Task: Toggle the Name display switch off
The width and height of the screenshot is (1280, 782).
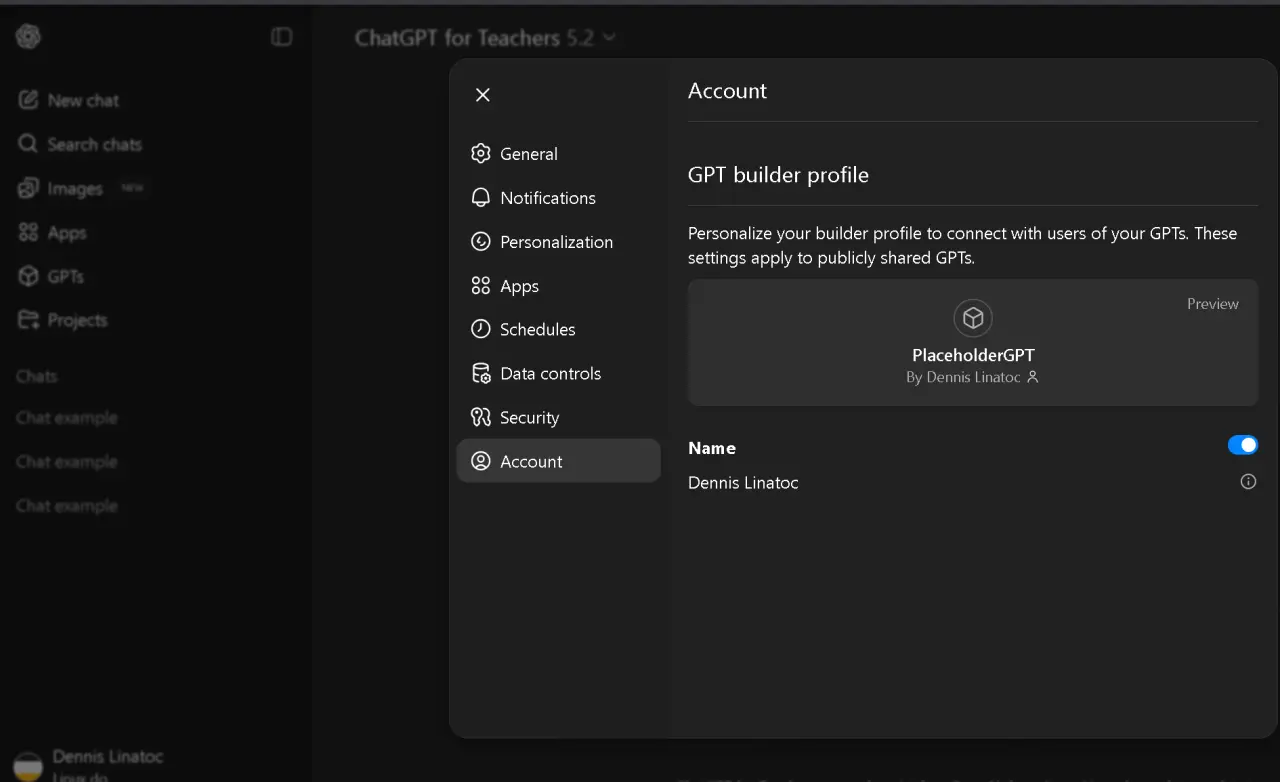Action: 1243,445
